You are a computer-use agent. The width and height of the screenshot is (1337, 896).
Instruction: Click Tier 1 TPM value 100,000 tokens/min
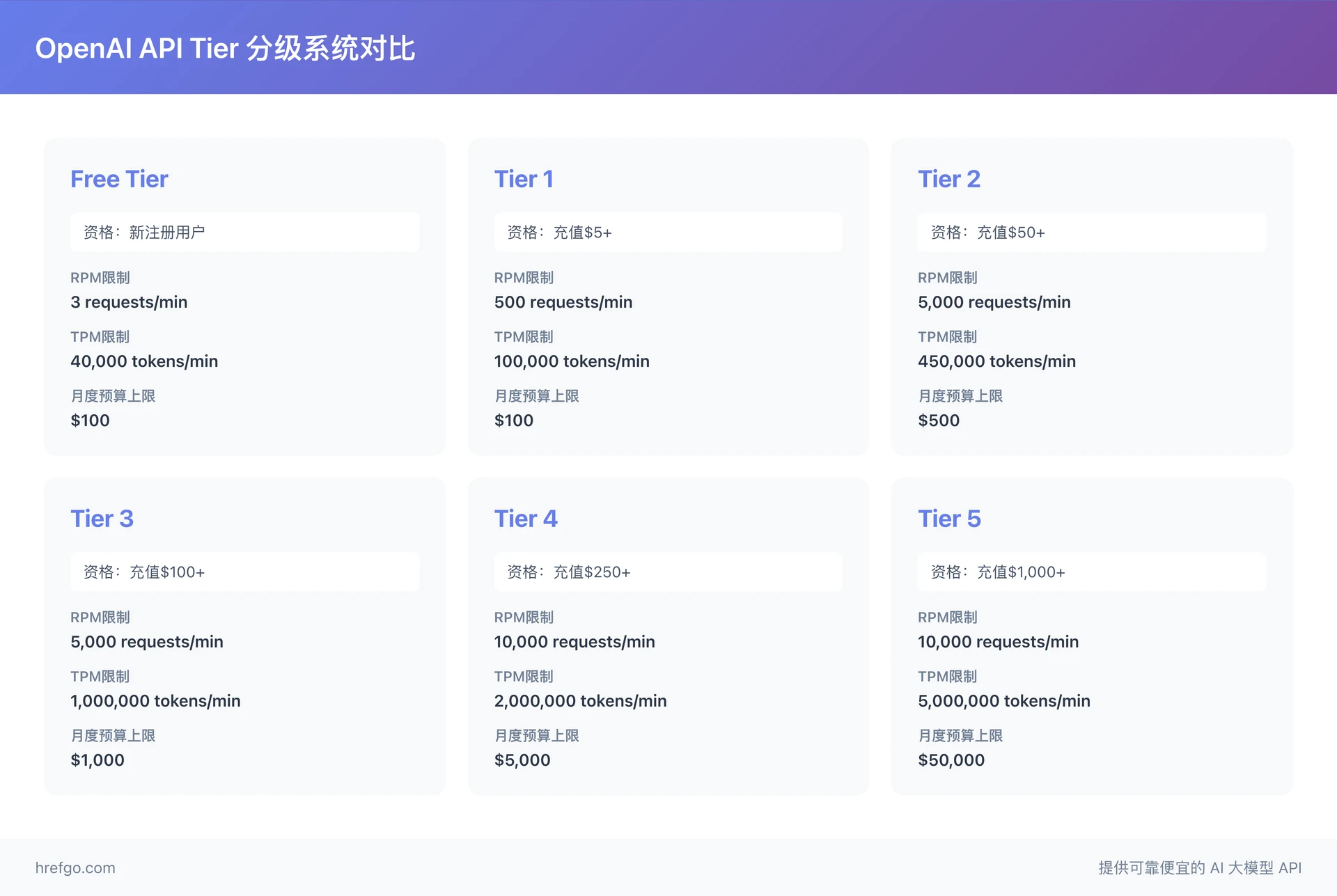[x=571, y=361]
